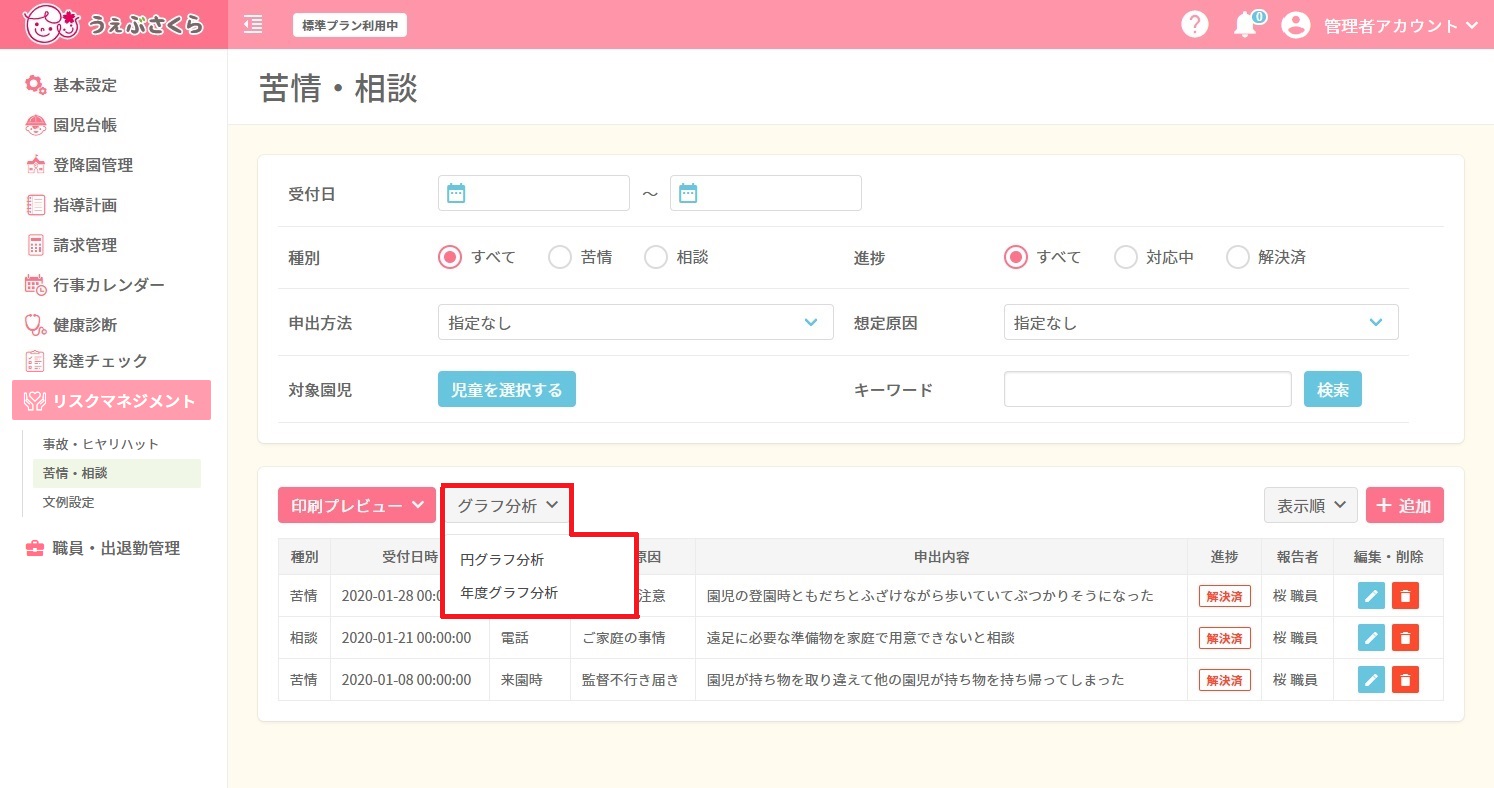The image size is (1494, 788).
Task: Click the 監督不行き届き cell
Action: (631, 680)
